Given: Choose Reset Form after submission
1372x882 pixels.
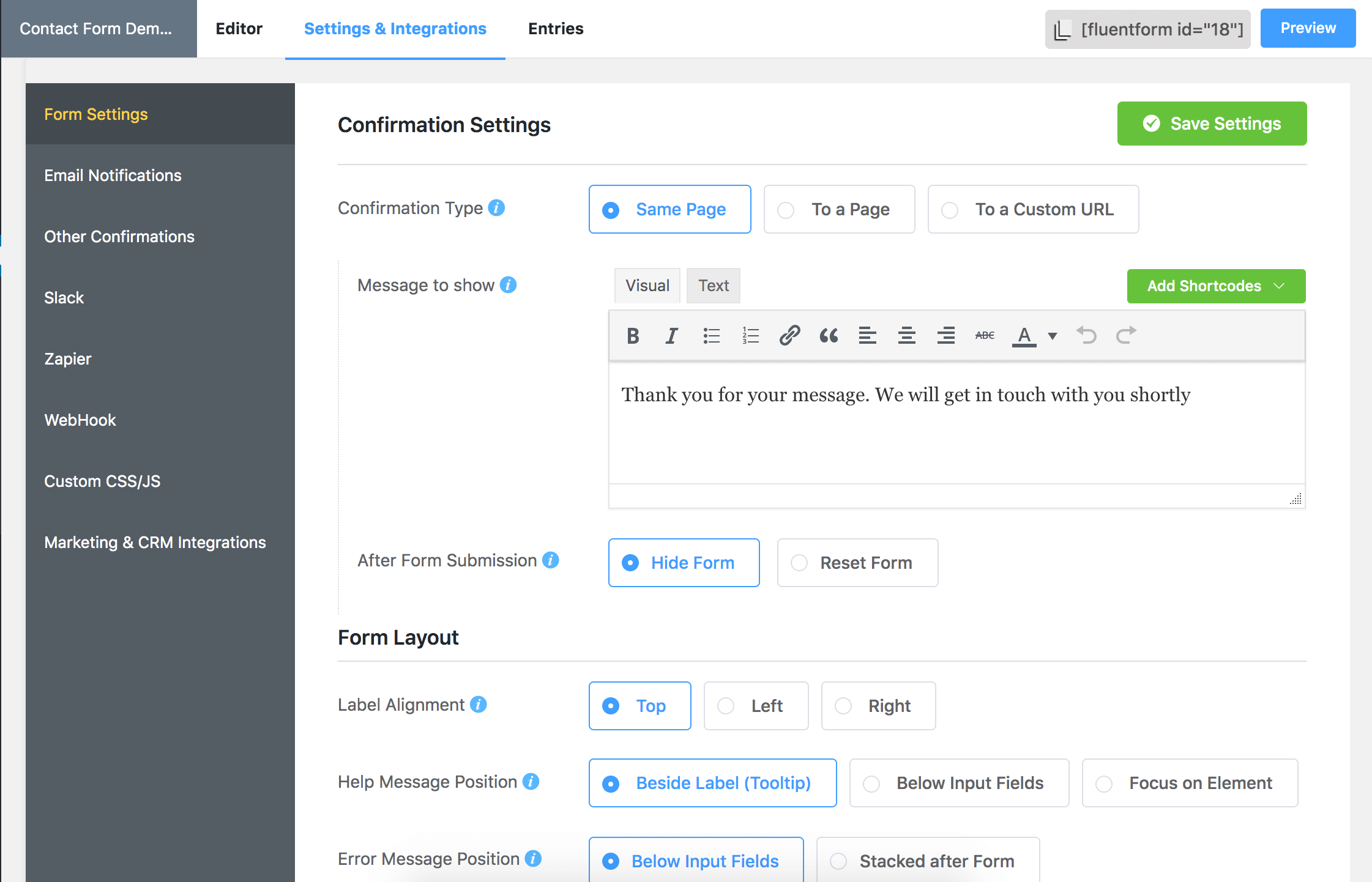Looking at the screenshot, I should [857, 563].
